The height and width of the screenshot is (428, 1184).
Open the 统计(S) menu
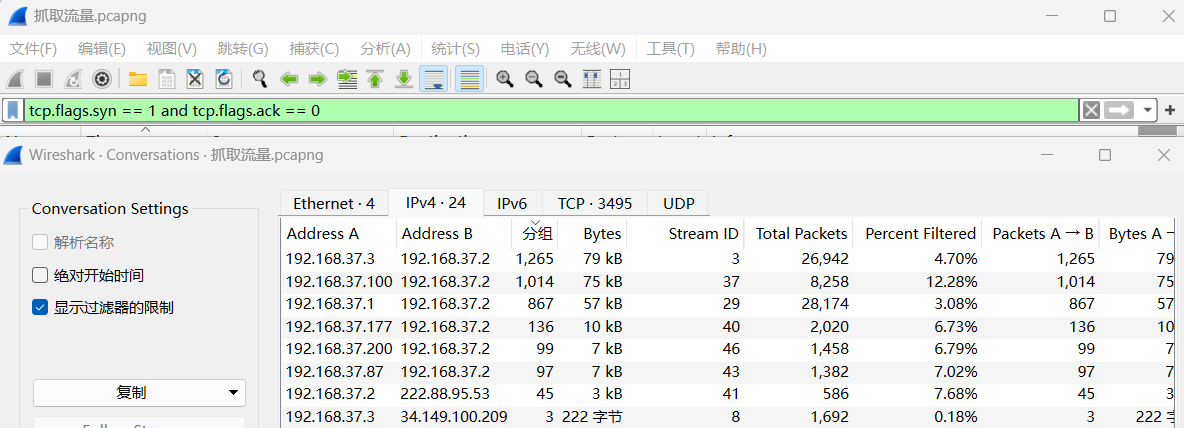455,49
